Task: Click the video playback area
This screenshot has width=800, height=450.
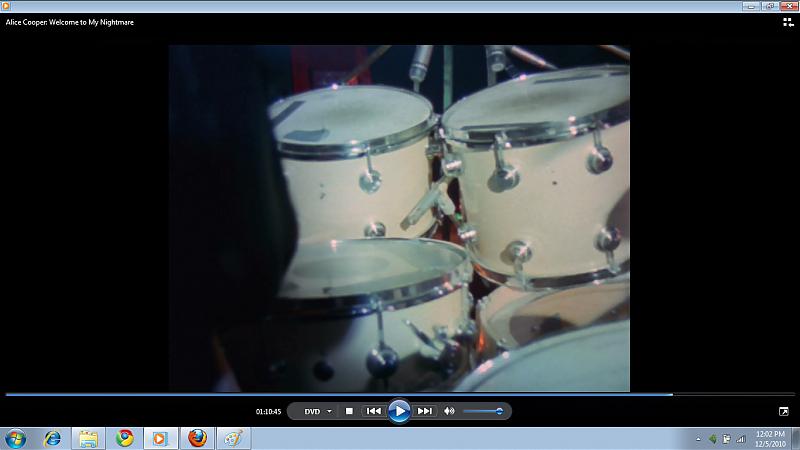Action: (x=399, y=218)
